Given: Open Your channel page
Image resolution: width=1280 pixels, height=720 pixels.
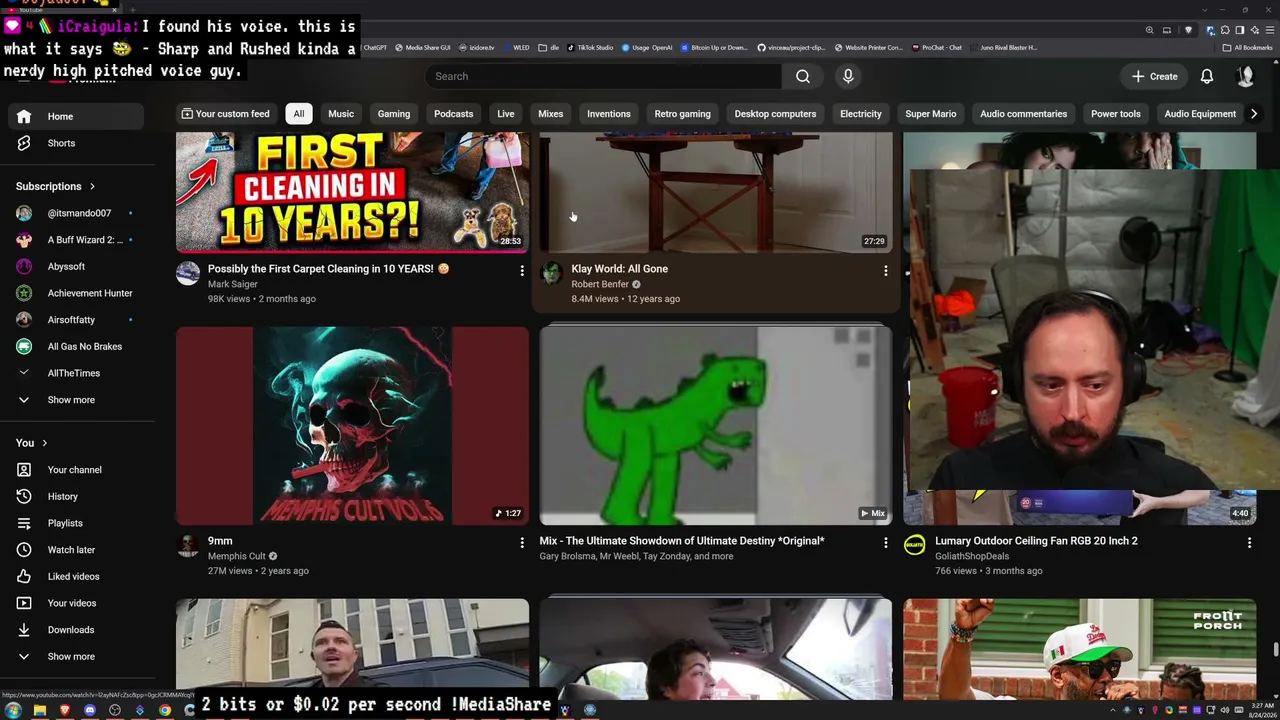Looking at the screenshot, I should pyautogui.click(x=76, y=470).
